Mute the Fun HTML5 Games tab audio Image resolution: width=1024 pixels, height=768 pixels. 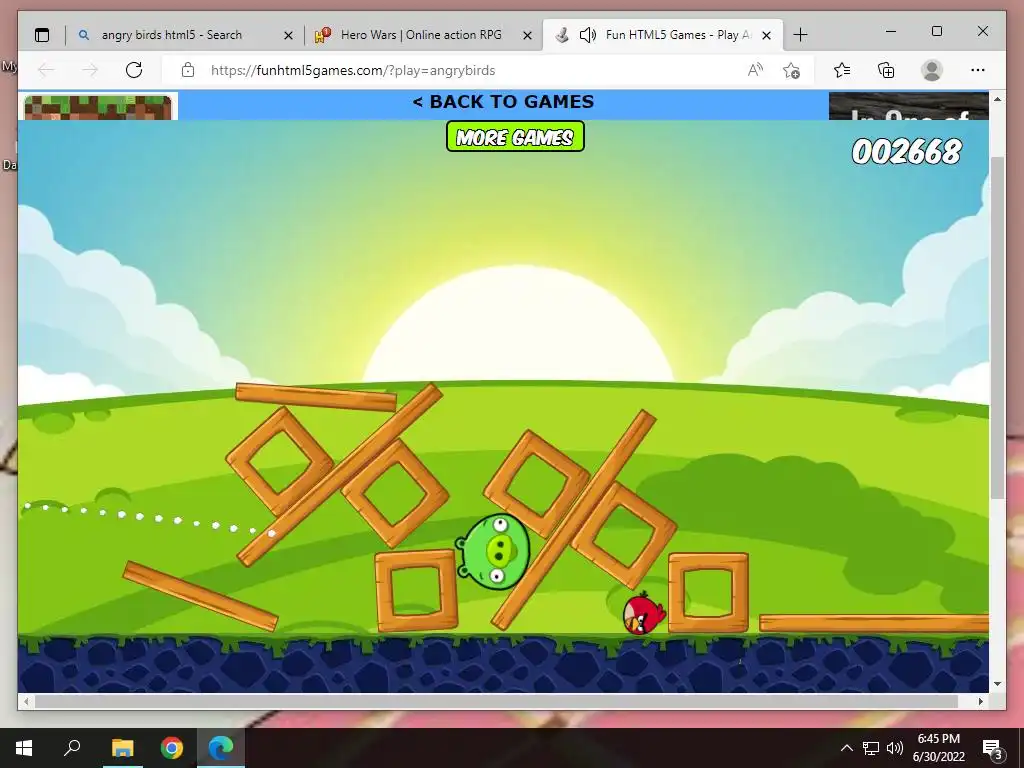click(587, 35)
